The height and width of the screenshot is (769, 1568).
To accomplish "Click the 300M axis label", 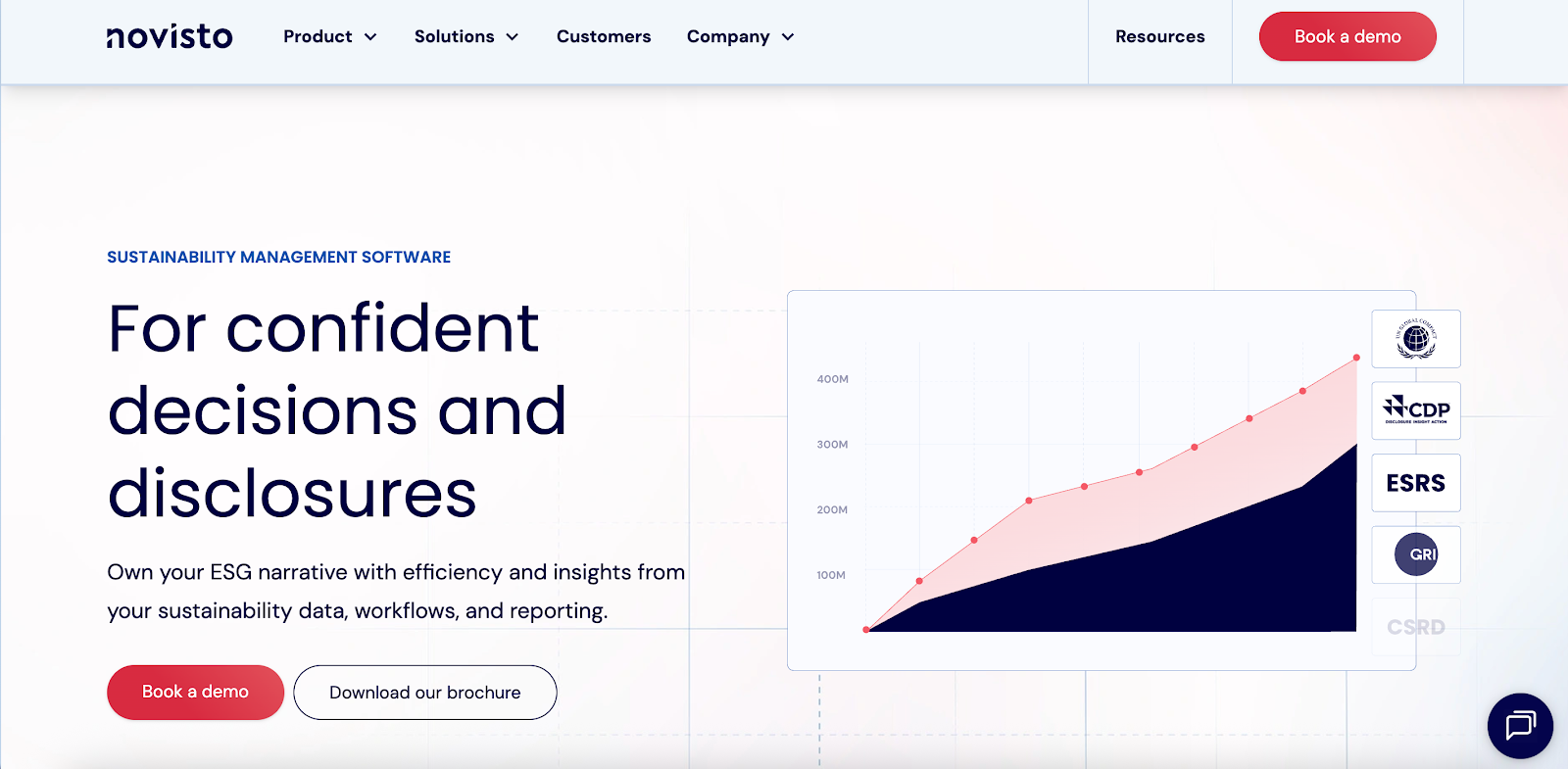I will coord(833,445).
